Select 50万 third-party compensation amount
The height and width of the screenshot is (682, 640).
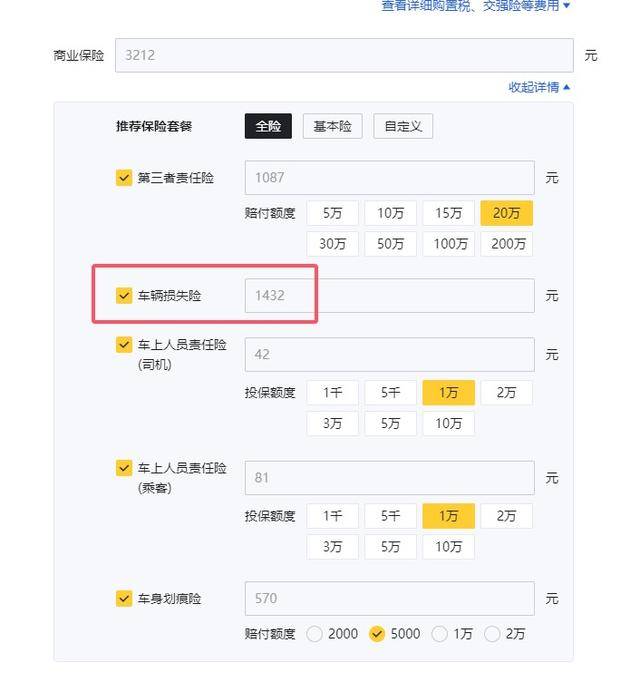(x=390, y=244)
